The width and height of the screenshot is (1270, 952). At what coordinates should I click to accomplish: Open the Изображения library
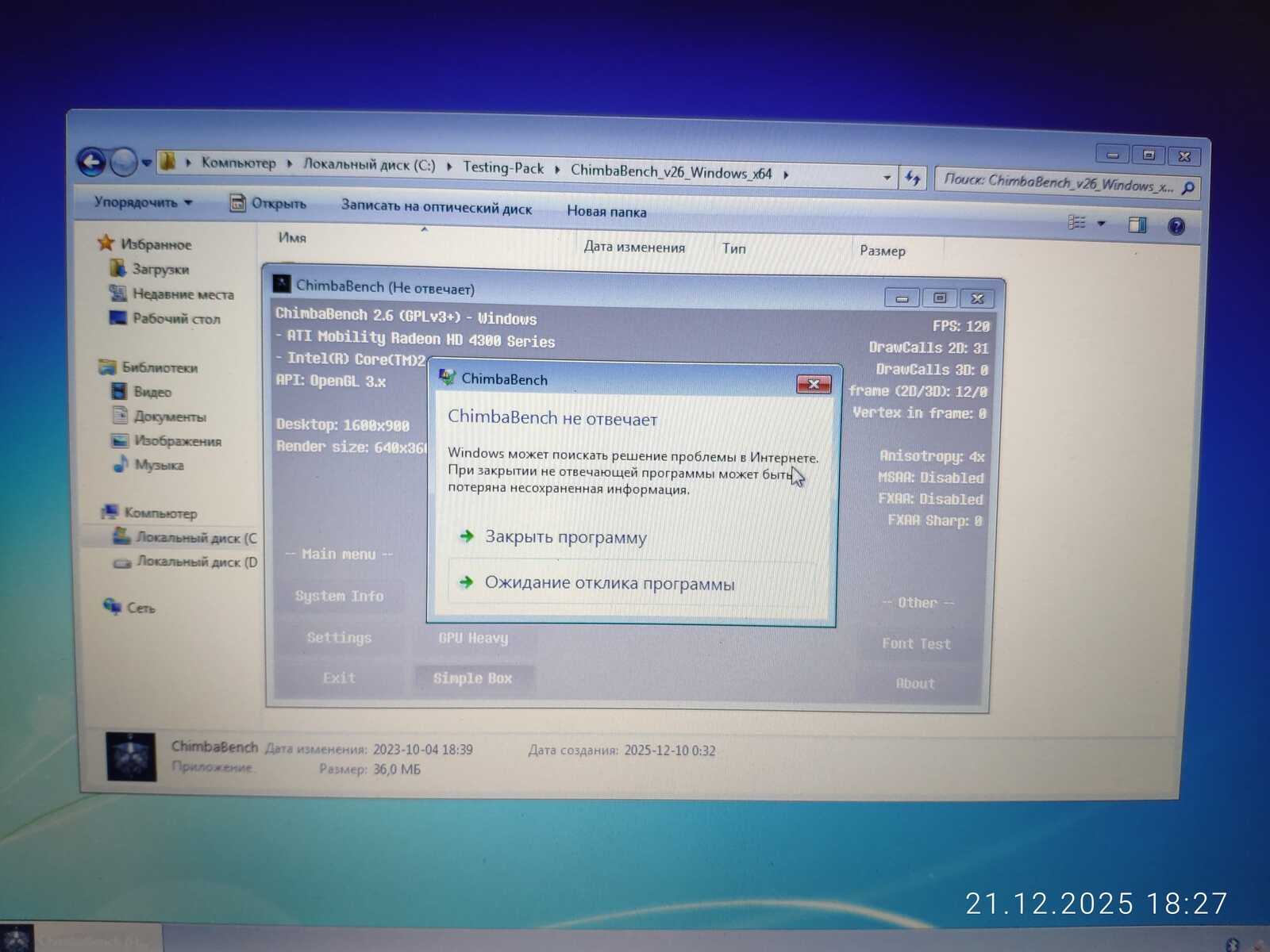coord(167,440)
